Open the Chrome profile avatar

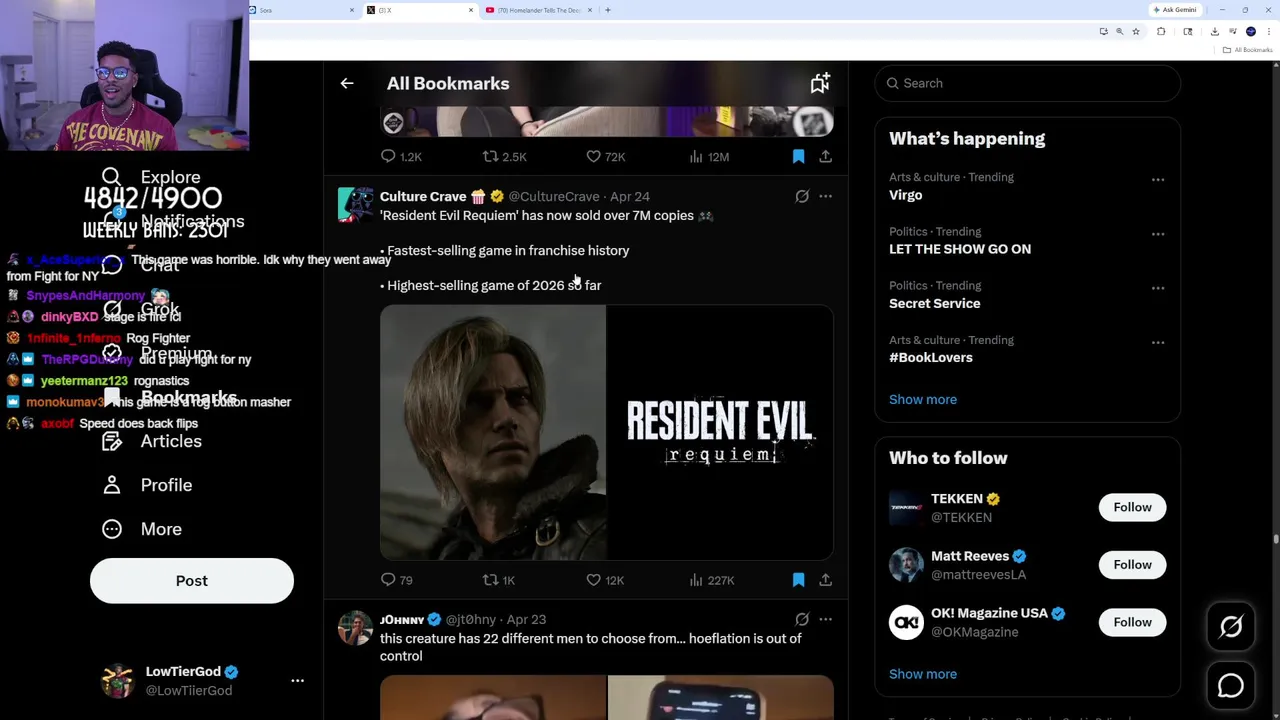coord(1251,32)
